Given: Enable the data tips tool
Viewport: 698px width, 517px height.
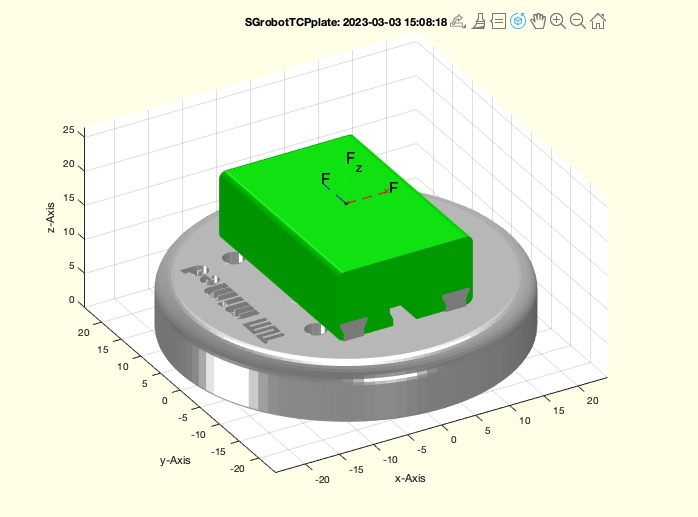Looking at the screenshot, I should click(x=498, y=20).
